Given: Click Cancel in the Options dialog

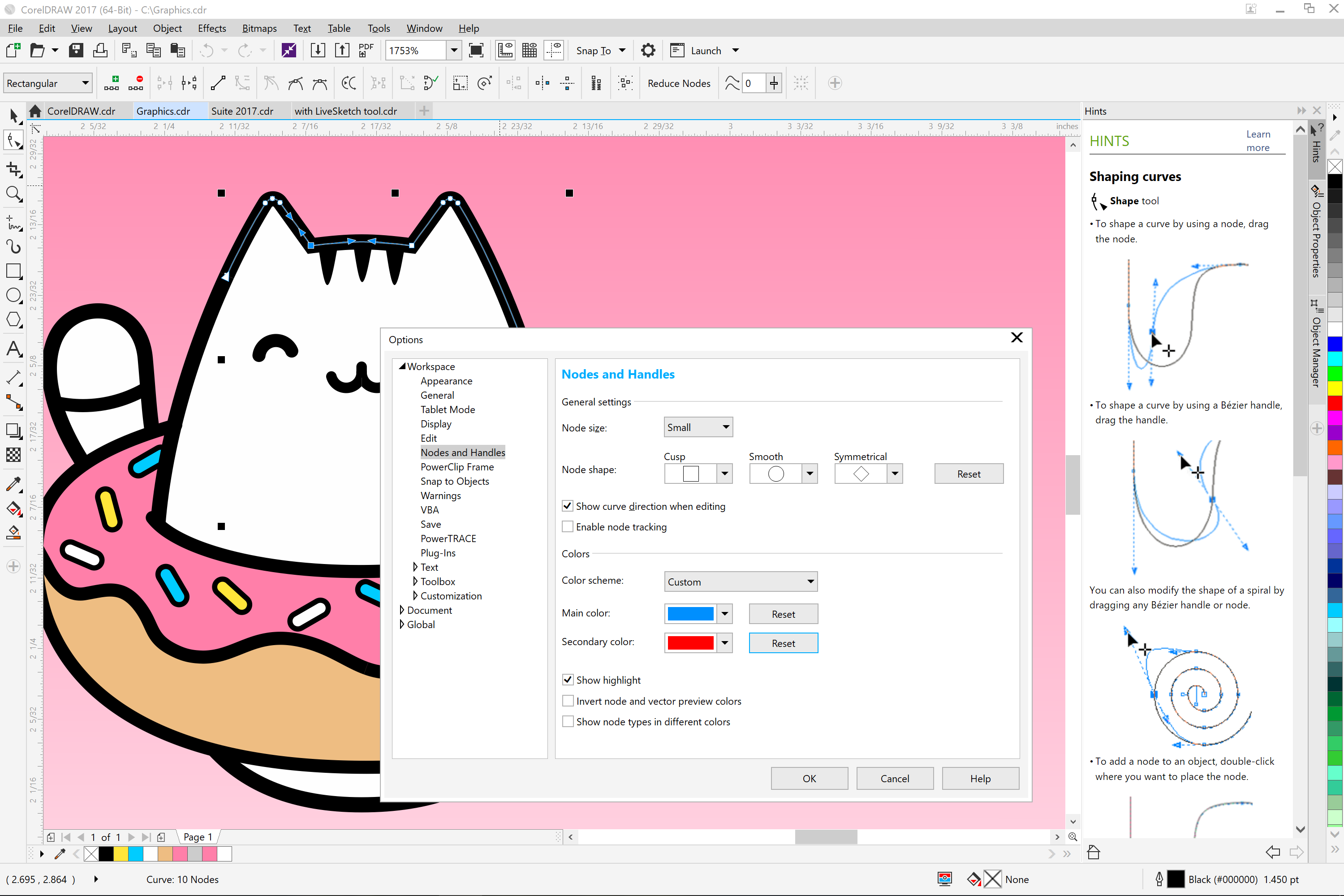Looking at the screenshot, I should pyautogui.click(x=895, y=778).
